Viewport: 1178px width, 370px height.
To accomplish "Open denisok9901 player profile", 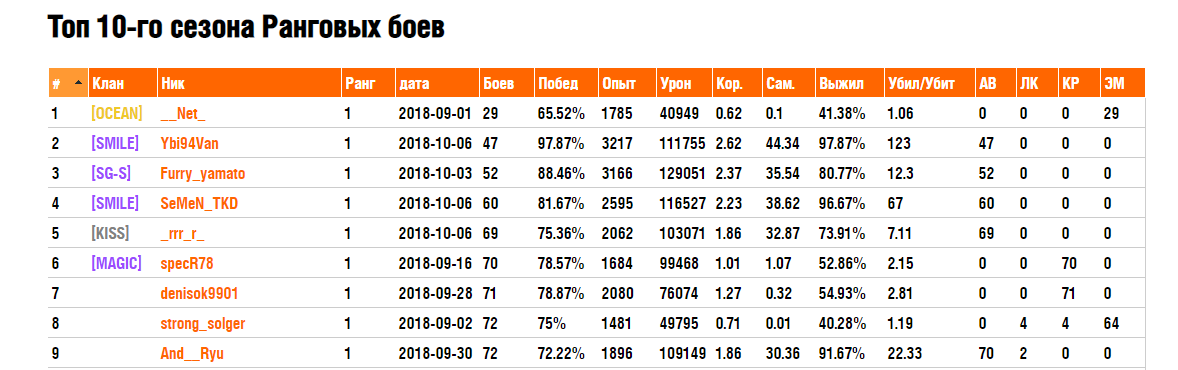I will point(199,293).
